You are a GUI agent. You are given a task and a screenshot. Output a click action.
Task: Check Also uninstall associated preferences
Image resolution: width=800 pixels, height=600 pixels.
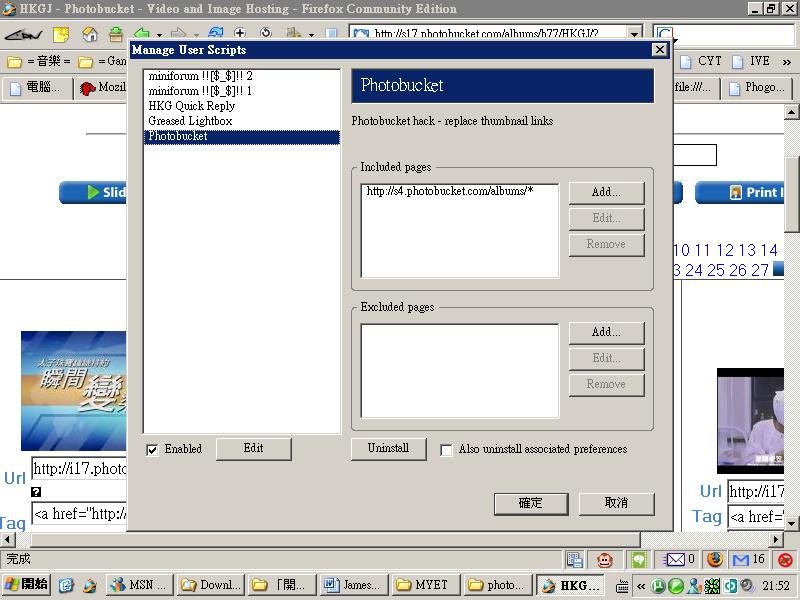tap(446, 450)
